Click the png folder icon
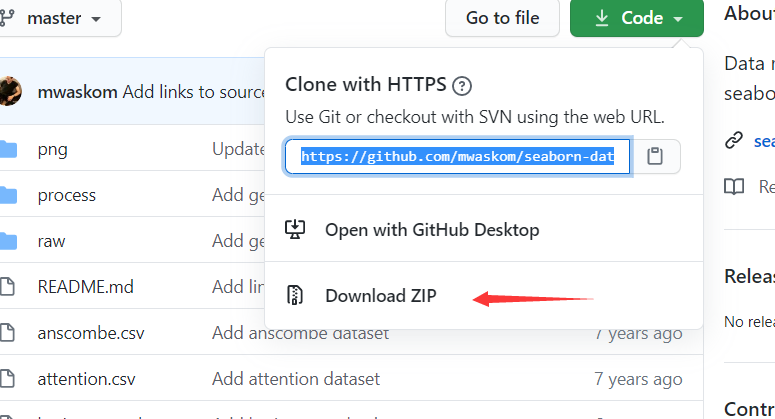Image resolution: width=775 pixels, height=419 pixels. (8, 149)
